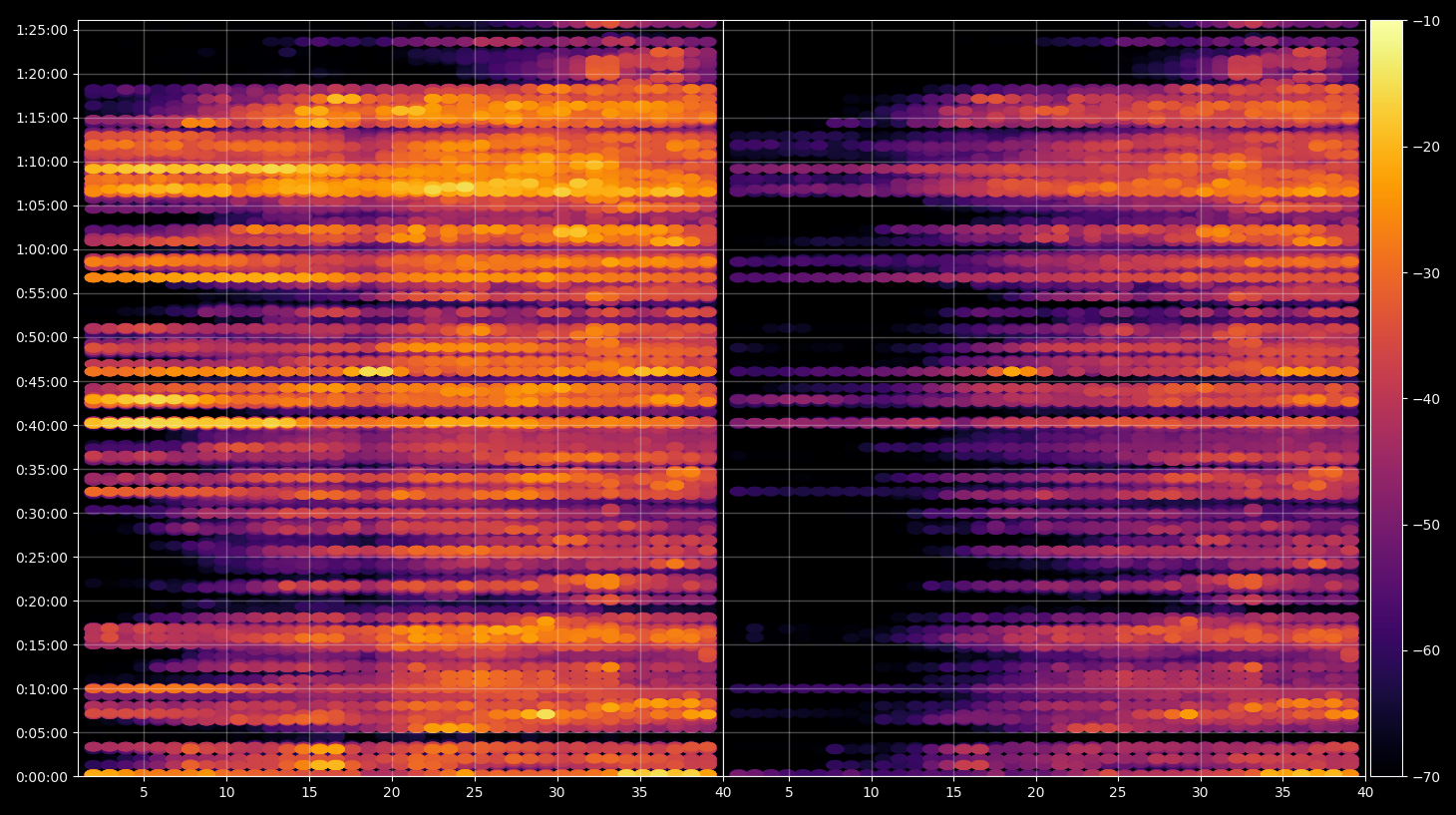Click the 0:15:00 y-axis tick label
The width and height of the screenshot is (1456, 815).
coord(42,645)
